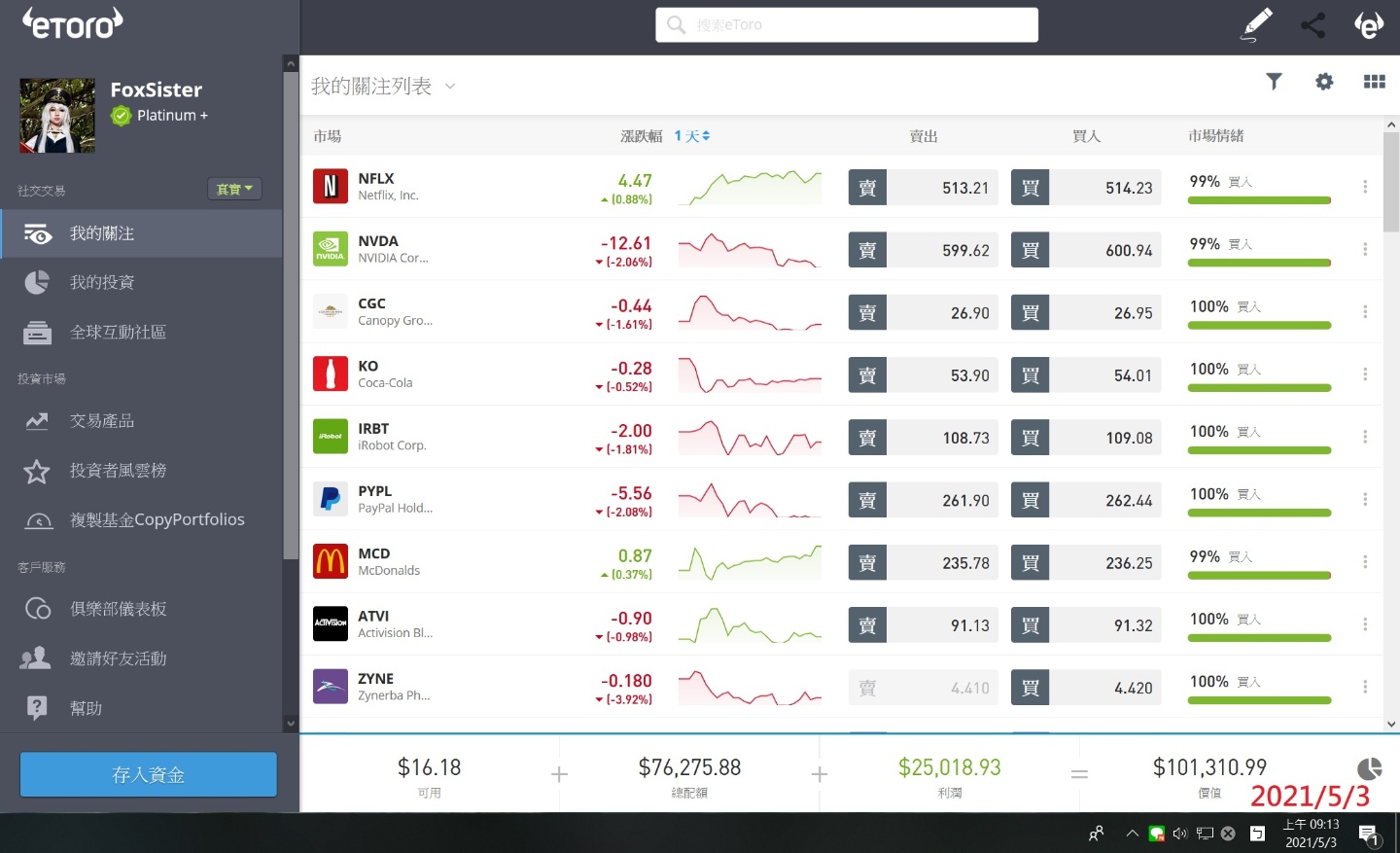Open Windows notification center icon
Image resolution: width=1400 pixels, height=853 pixels.
pos(1369,835)
